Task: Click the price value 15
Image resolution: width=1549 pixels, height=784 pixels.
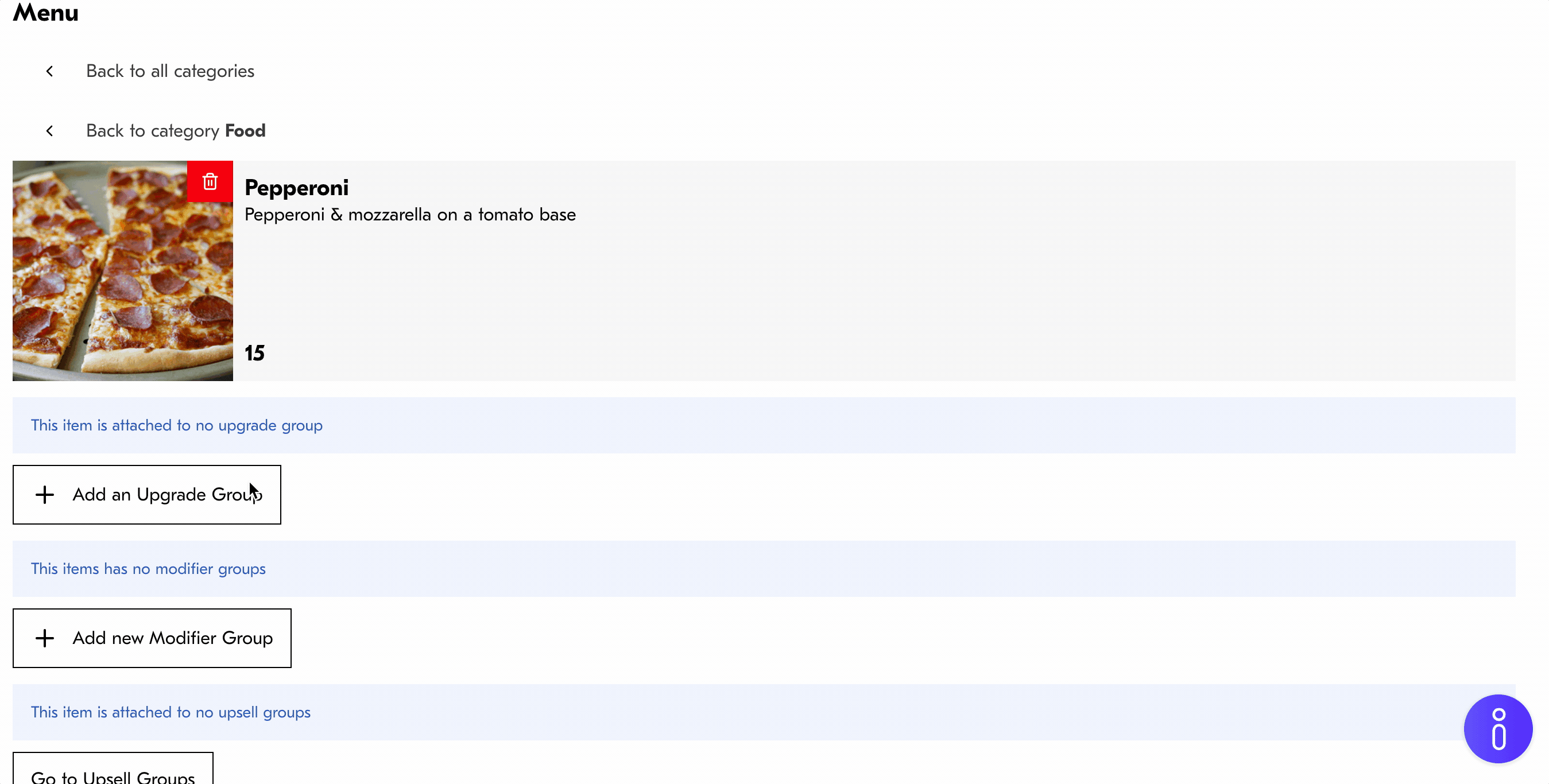Action: (x=254, y=353)
